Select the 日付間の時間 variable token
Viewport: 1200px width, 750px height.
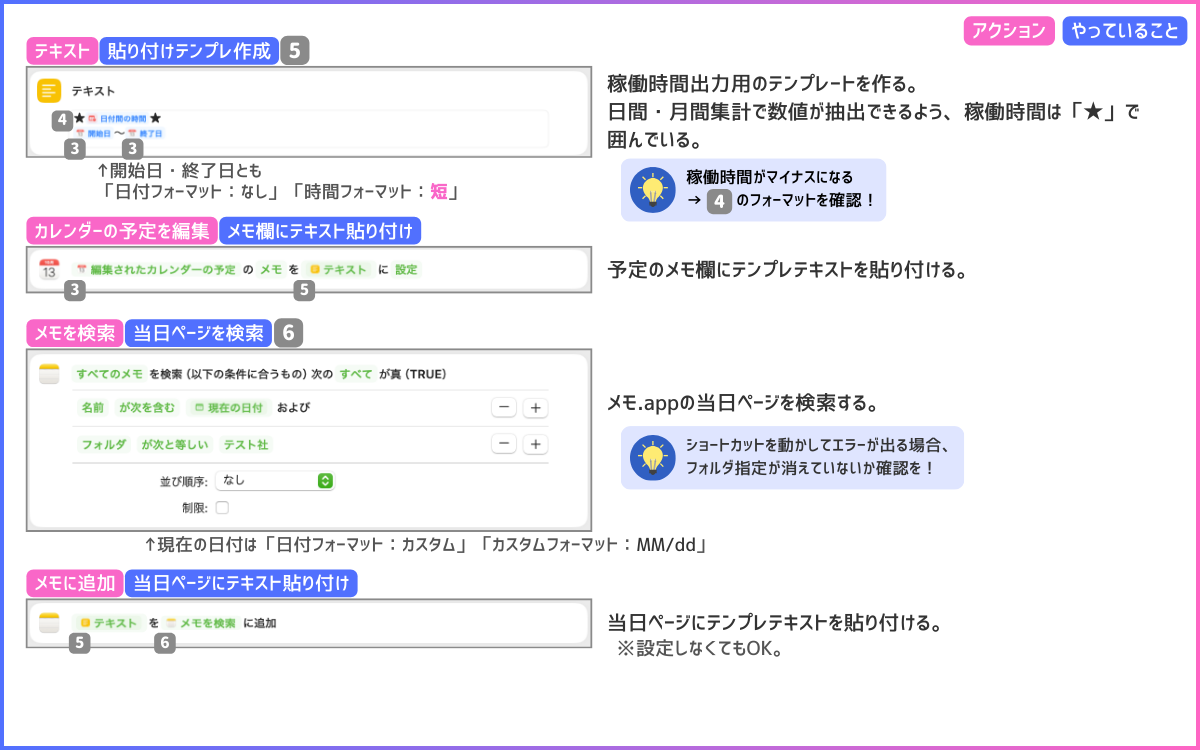pyautogui.click(x=116, y=118)
